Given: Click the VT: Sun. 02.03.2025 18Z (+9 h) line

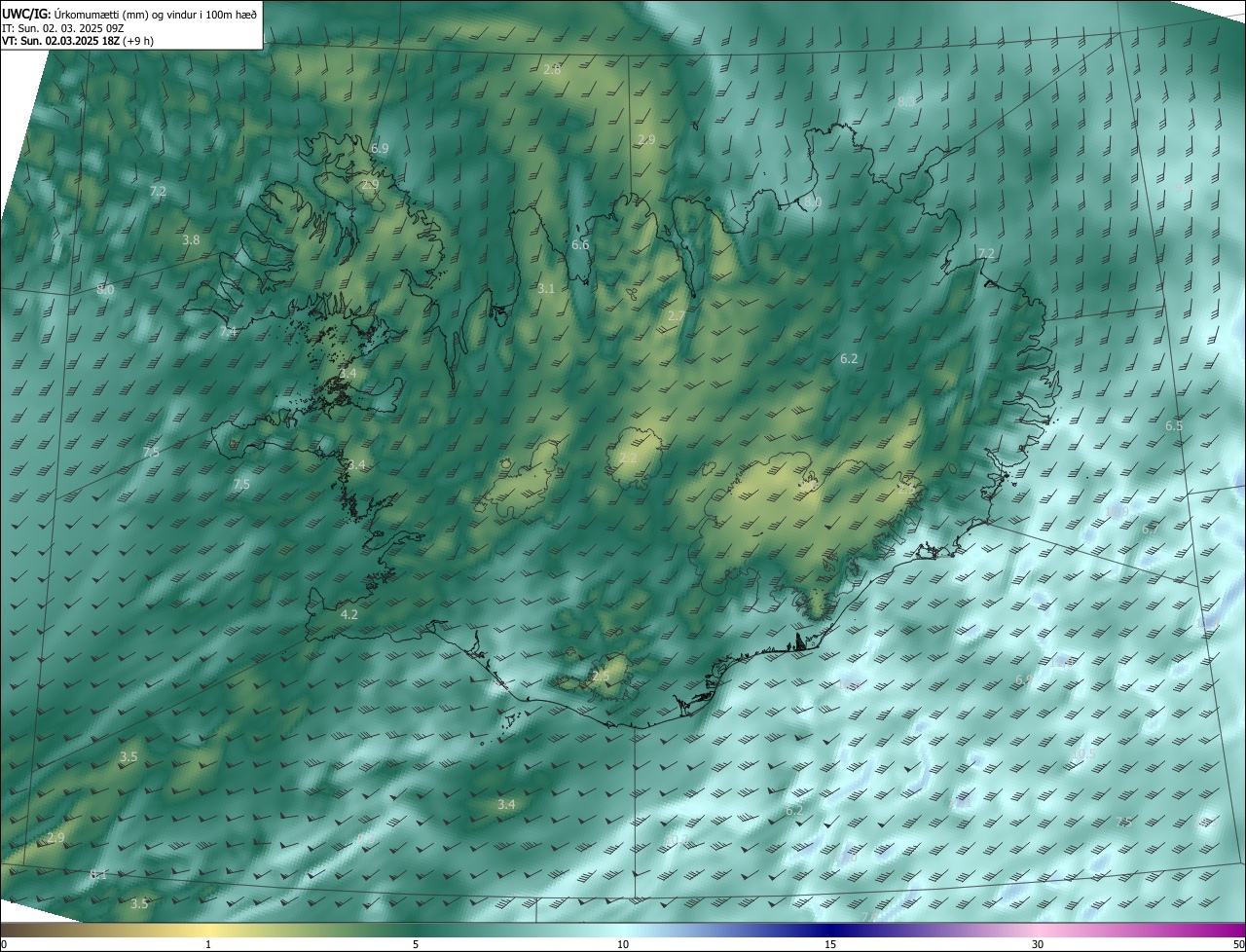Looking at the screenshot, I should 78,41.
